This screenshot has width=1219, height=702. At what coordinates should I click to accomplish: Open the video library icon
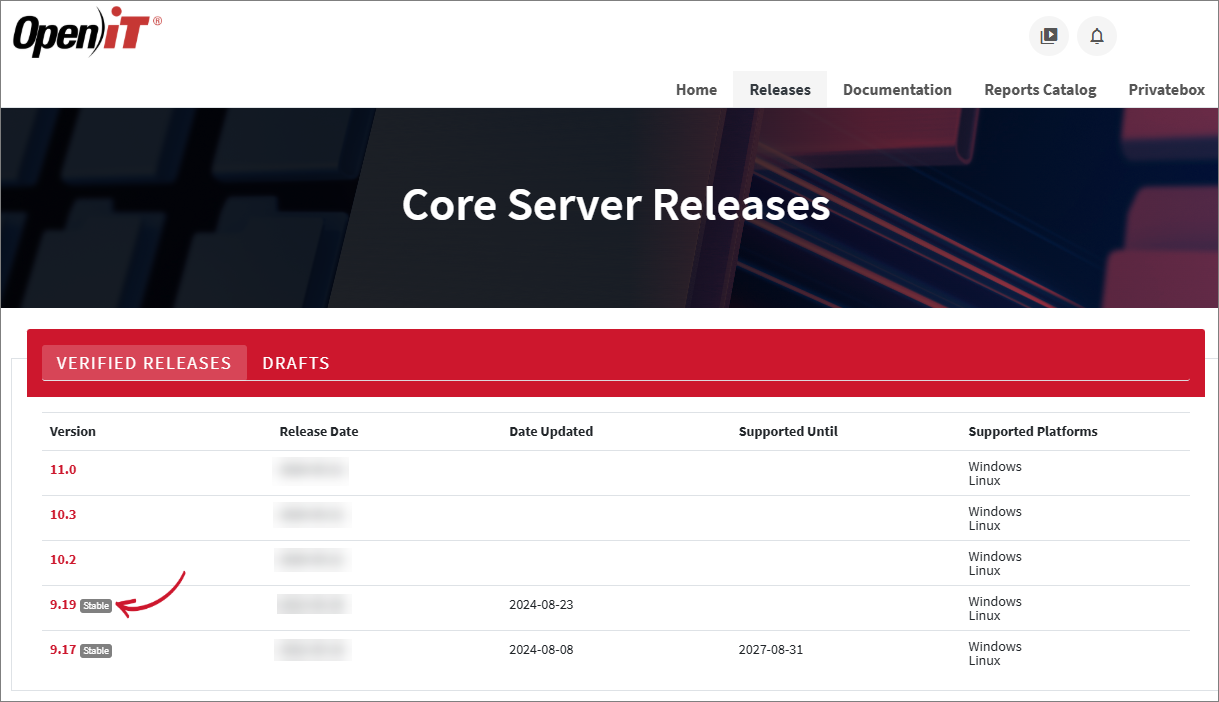1049,36
